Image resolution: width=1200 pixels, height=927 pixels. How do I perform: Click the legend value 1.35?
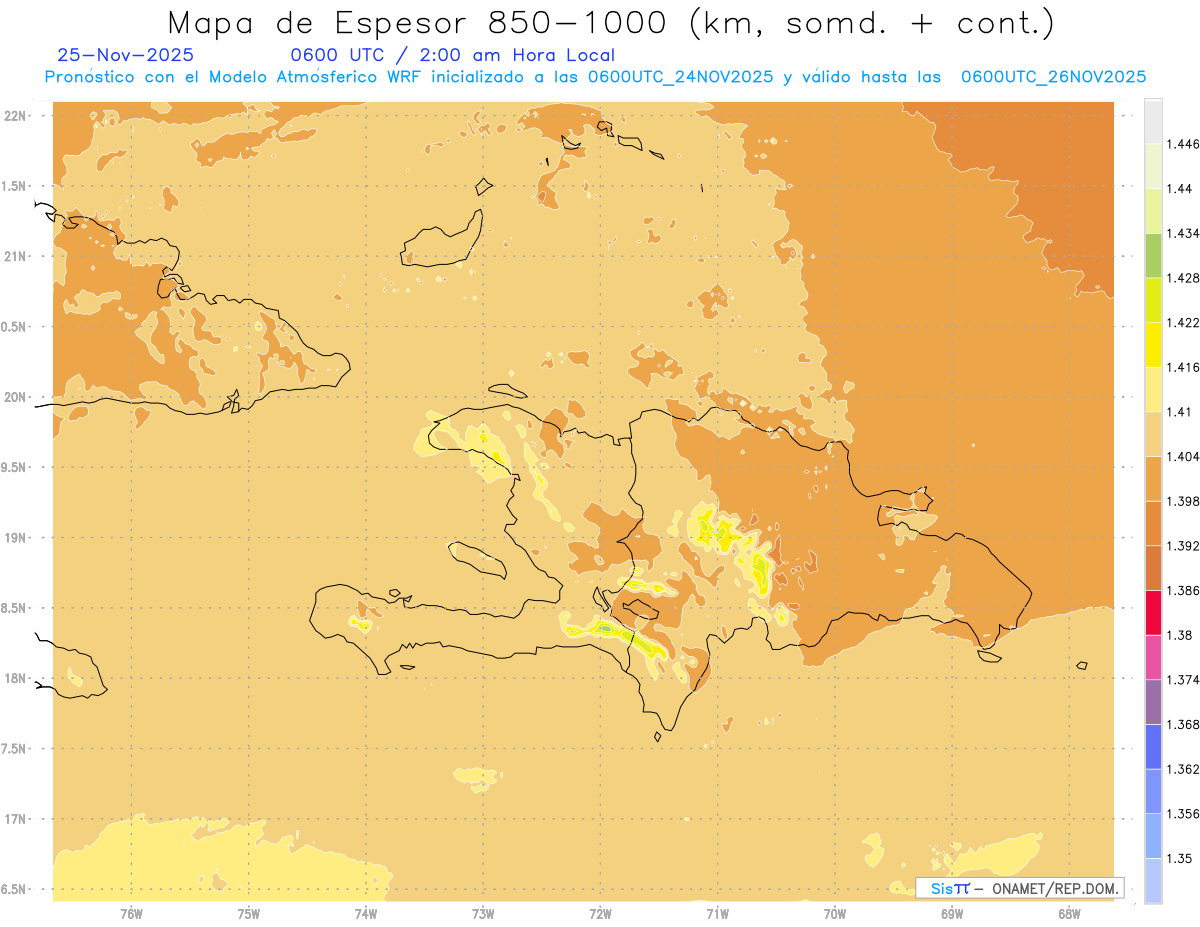pyautogui.click(x=1179, y=858)
